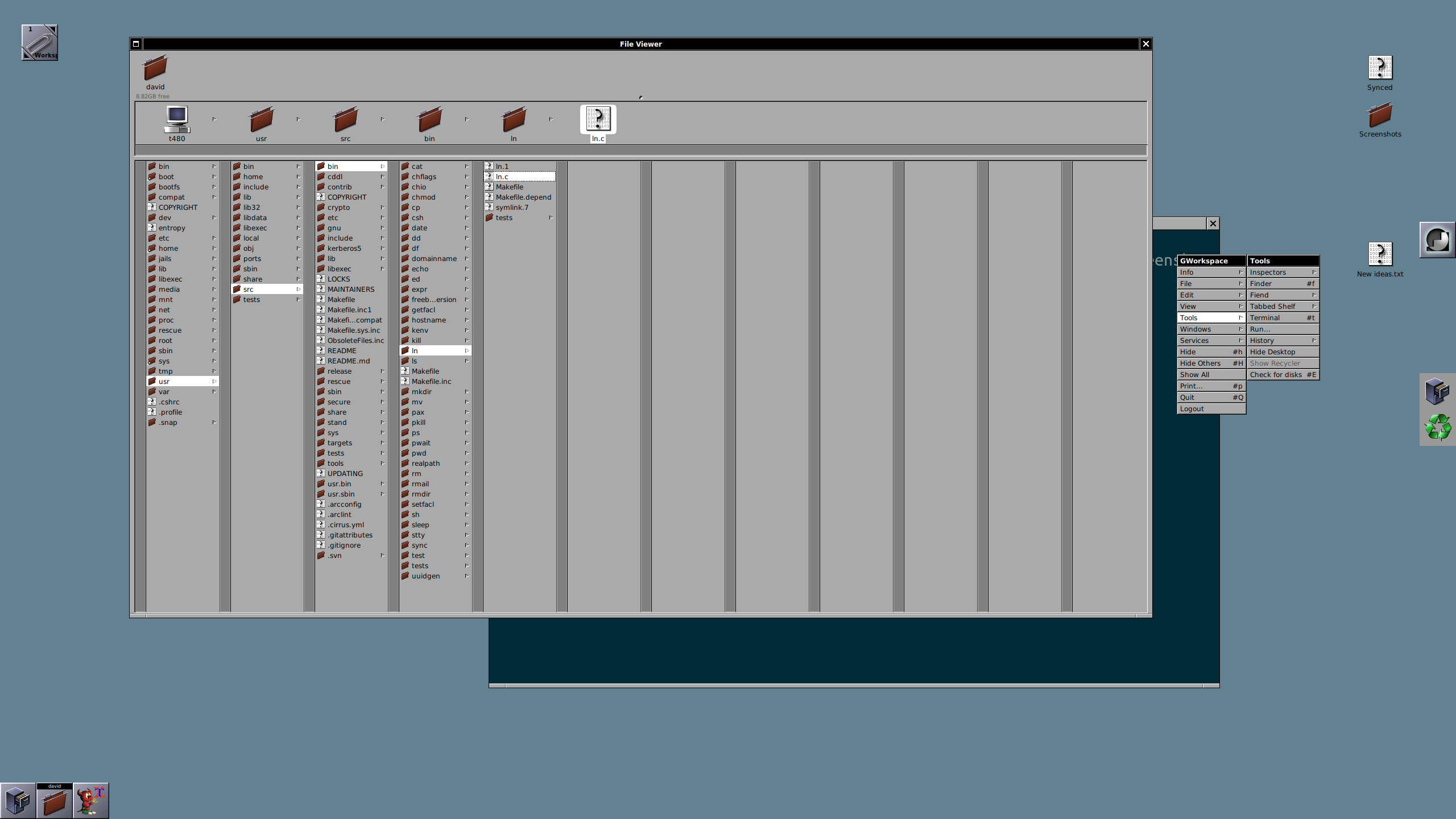This screenshot has height=819, width=1456.
Task: Open the bin folder icon in the shelf
Action: point(429,121)
